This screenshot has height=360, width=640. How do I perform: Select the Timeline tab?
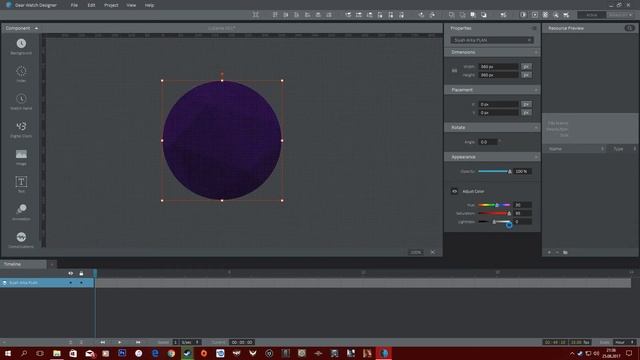point(13,264)
